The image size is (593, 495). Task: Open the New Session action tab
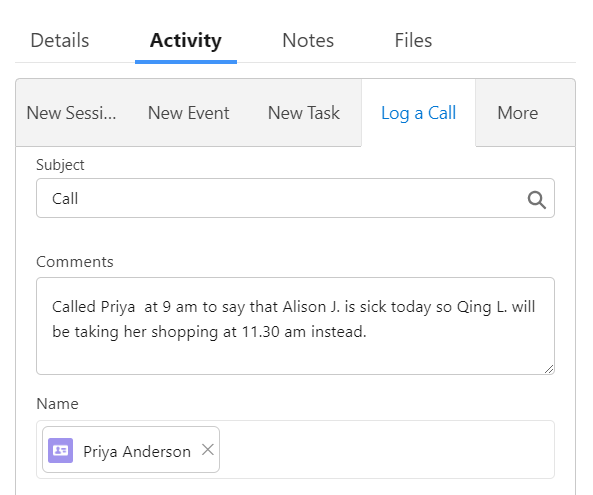[71, 113]
